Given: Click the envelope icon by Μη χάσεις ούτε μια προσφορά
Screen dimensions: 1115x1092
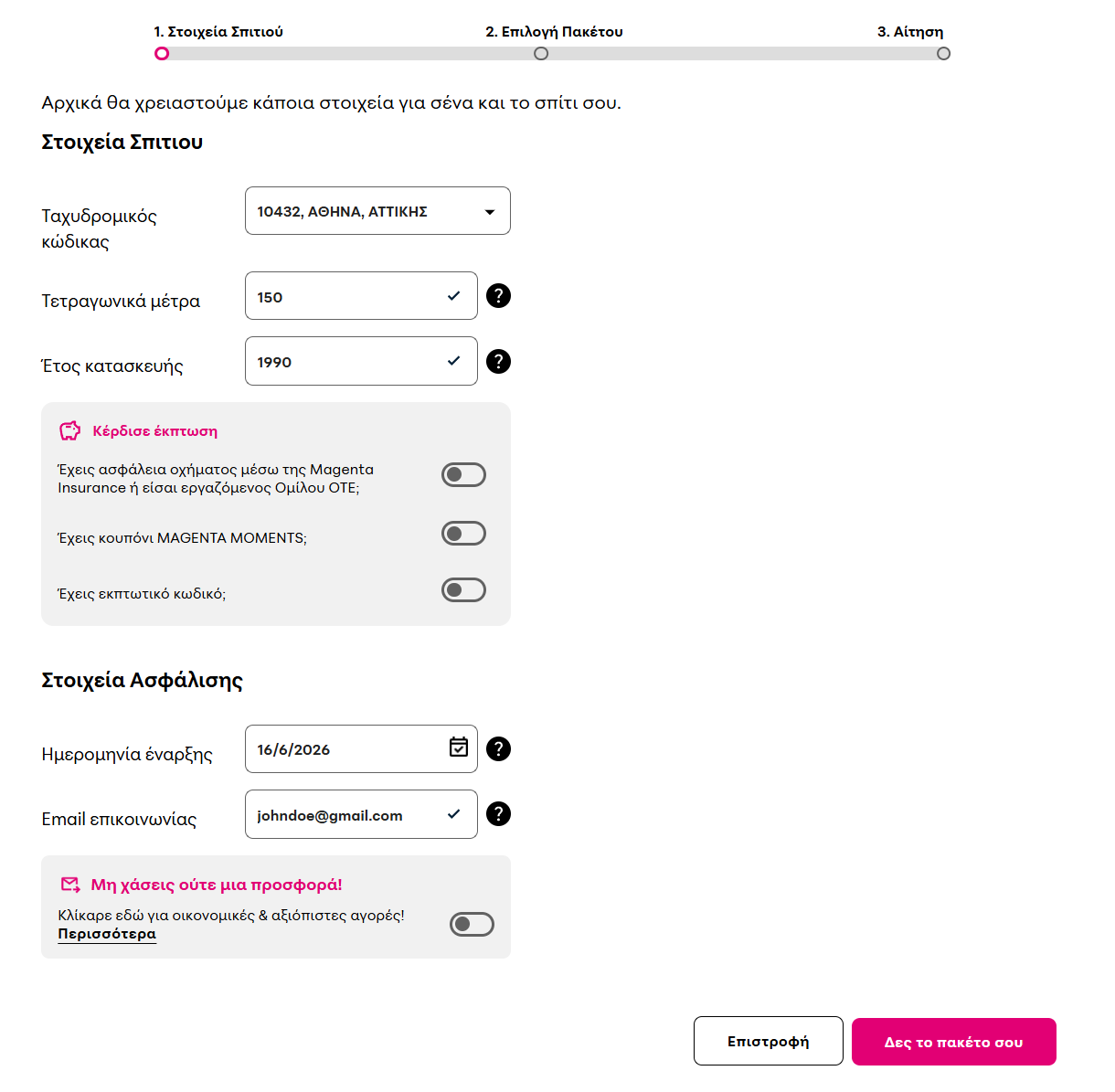Looking at the screenshot, I should point(70,885).
